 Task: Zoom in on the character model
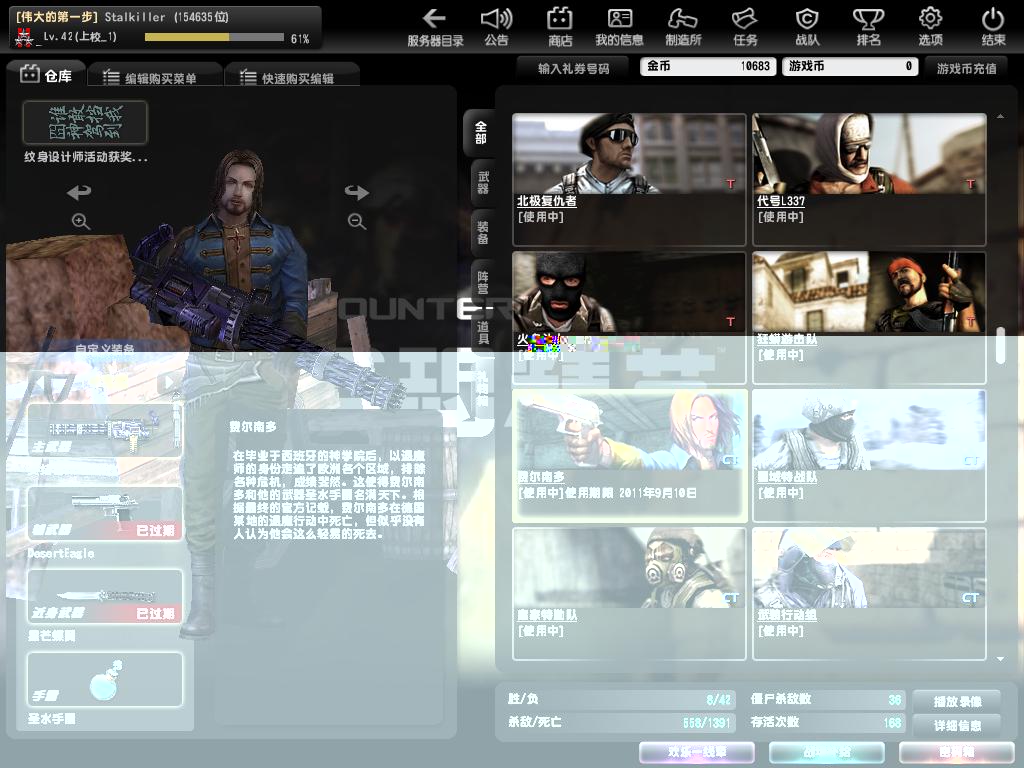point(81,222)
